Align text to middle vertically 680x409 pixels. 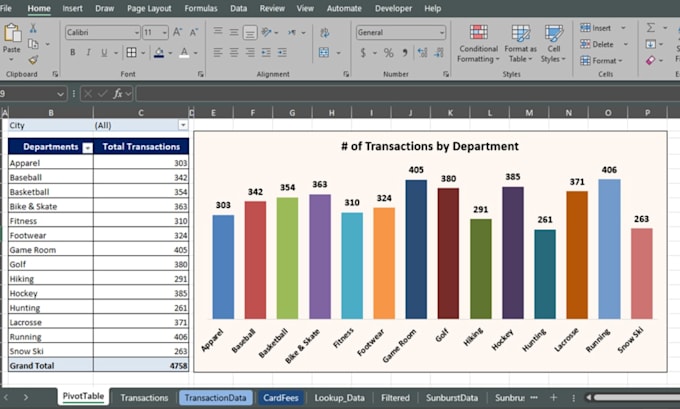pos(234,32)
